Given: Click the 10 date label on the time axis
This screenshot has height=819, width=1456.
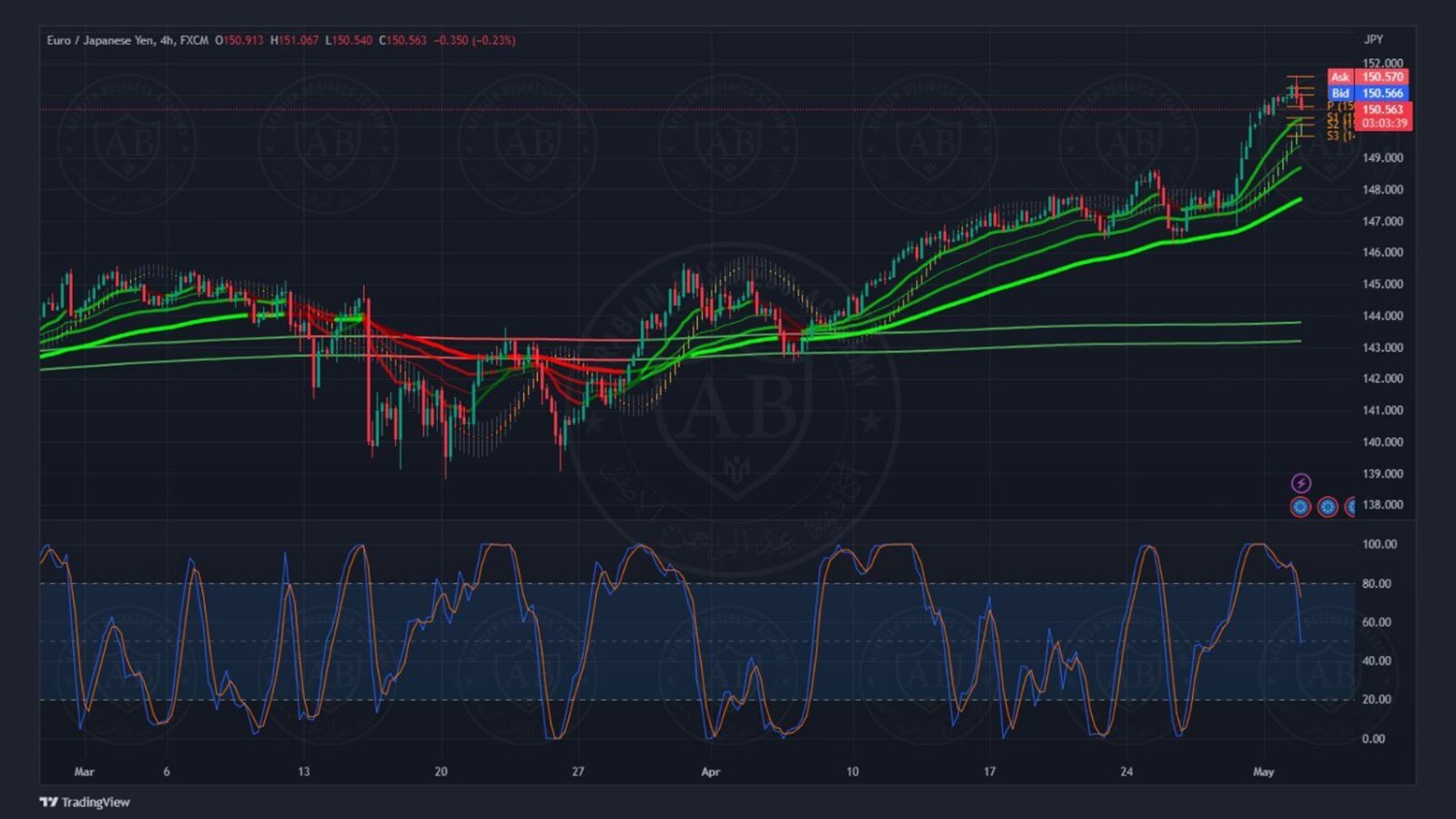Looking at the screenshot, I should click(852, 771).
